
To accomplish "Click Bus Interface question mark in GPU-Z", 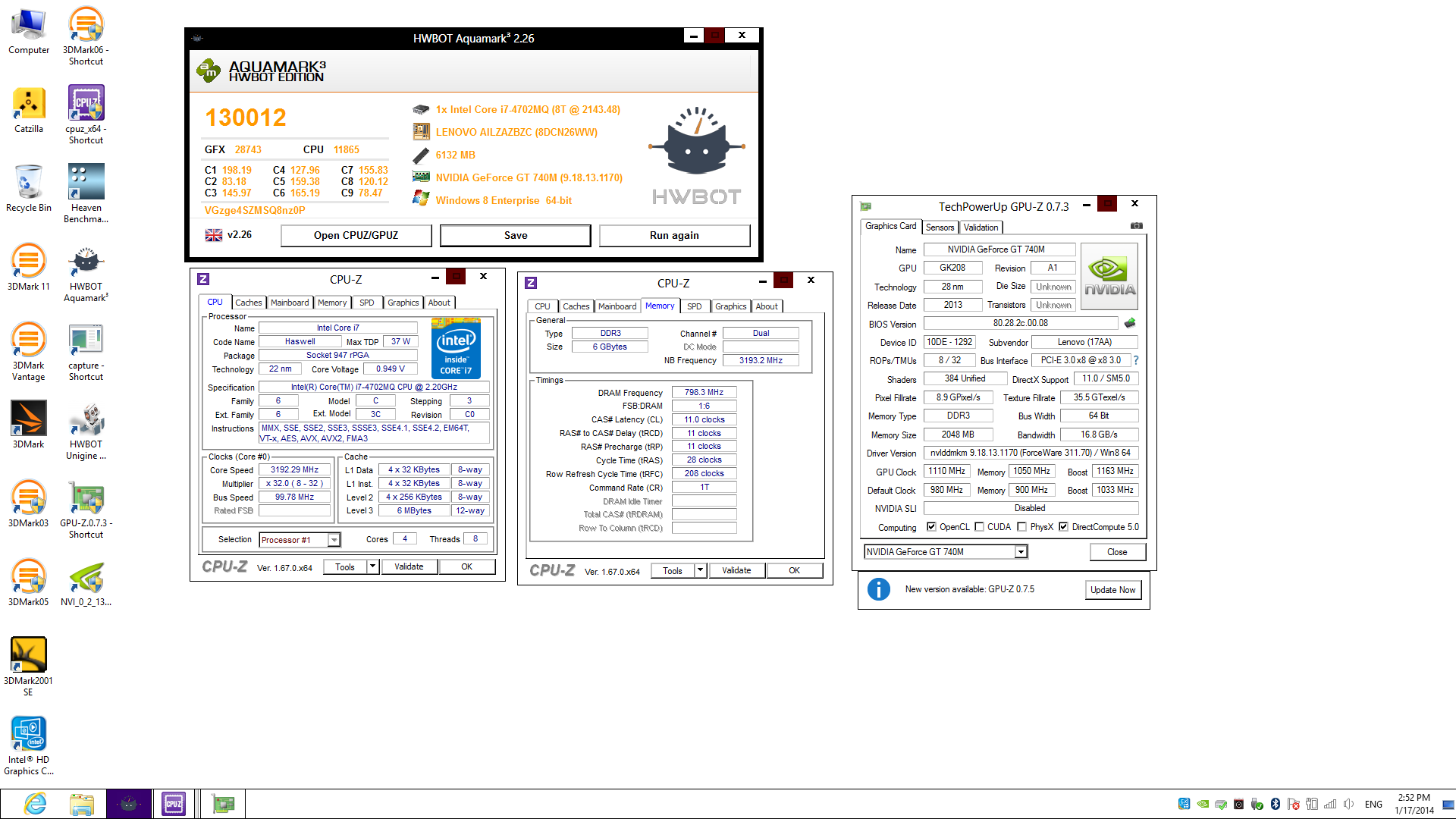I will click(x=1136, y=360).
